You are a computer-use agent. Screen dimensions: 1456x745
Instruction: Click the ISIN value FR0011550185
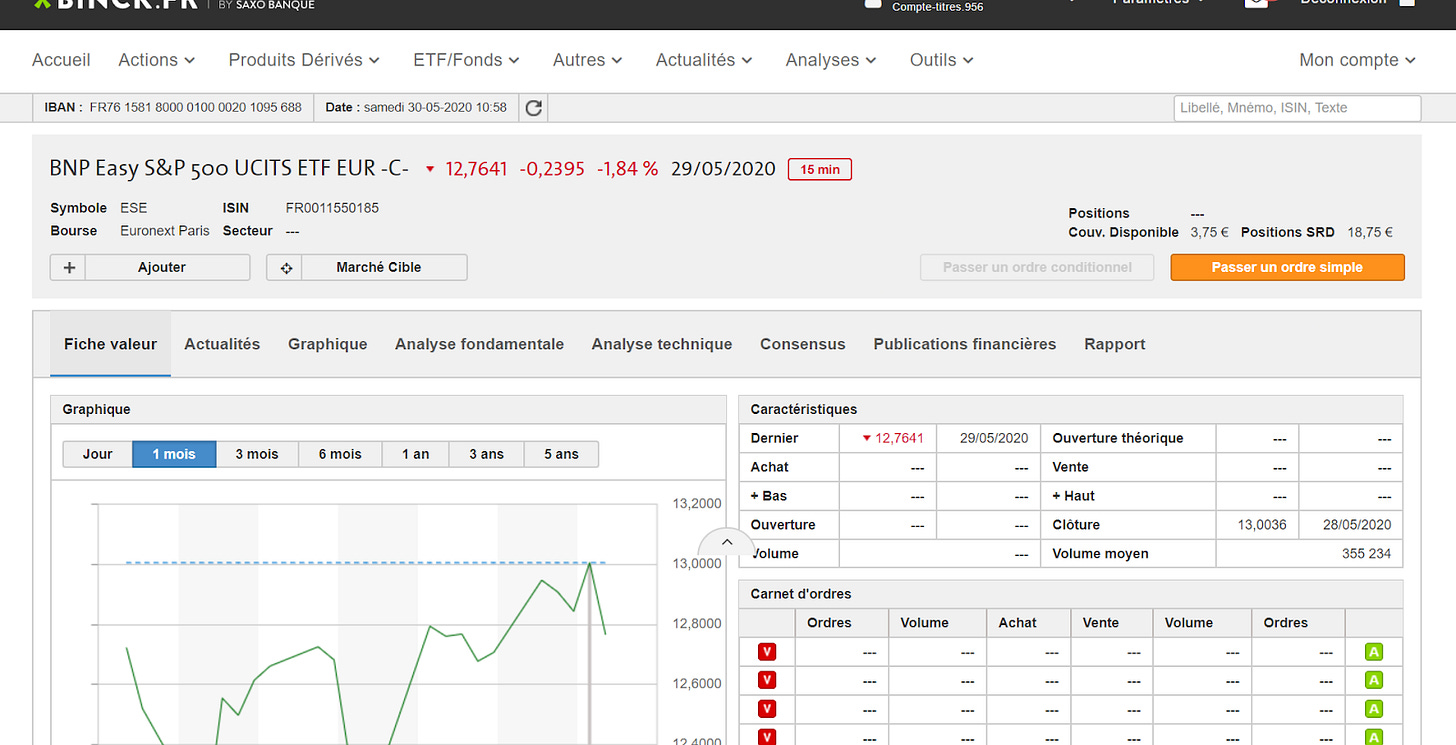pyautogui.click(x=332, y=208)
